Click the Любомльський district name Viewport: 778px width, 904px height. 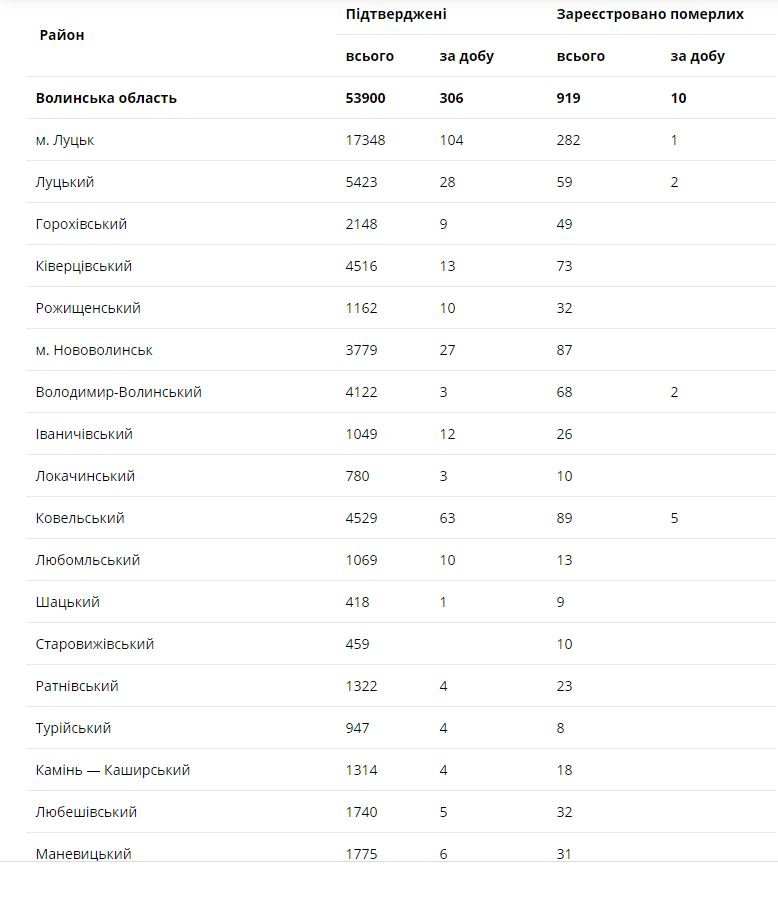pyautogui.click(x=88, y=560)
